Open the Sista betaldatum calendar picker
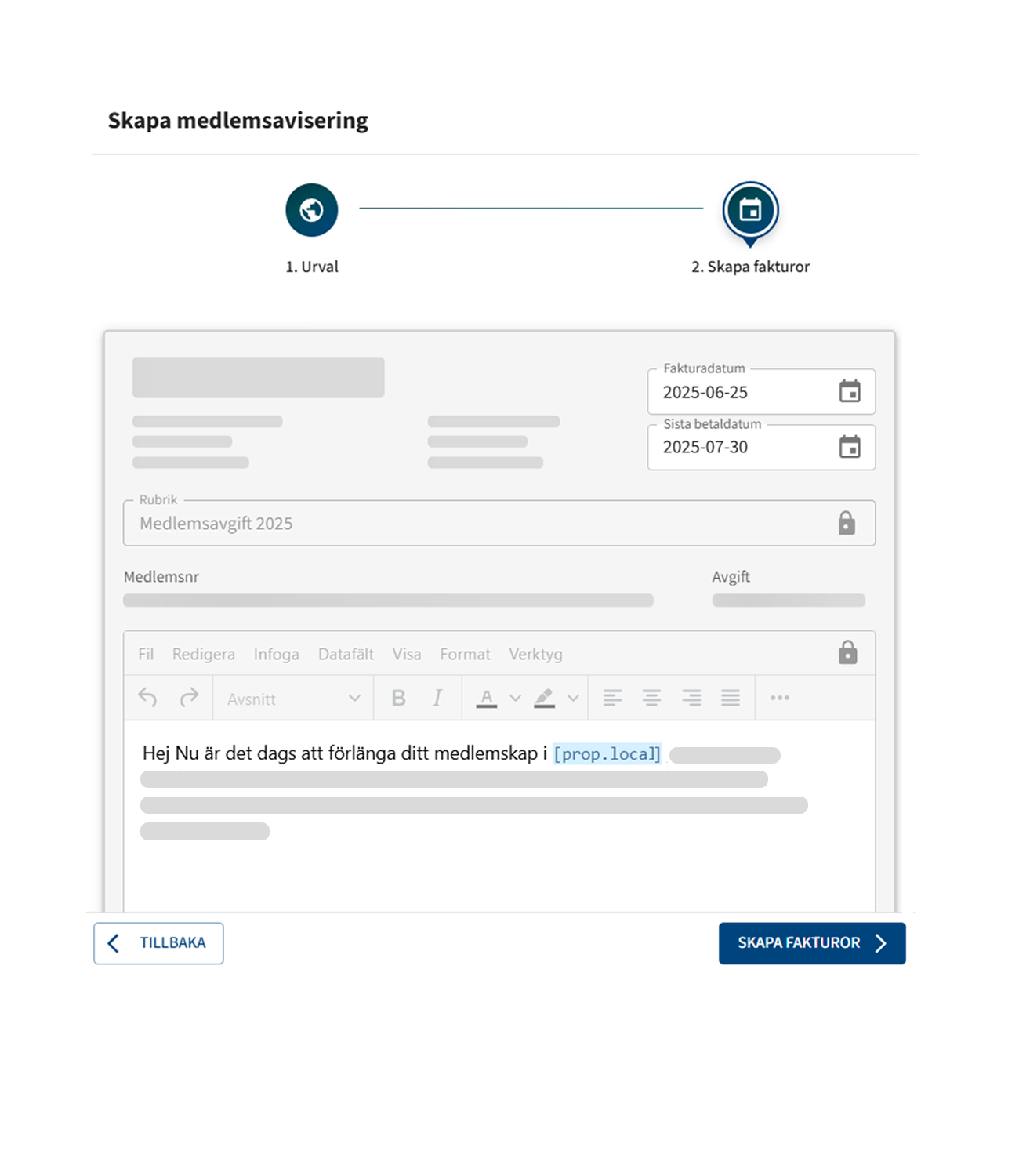 (850, 447)
